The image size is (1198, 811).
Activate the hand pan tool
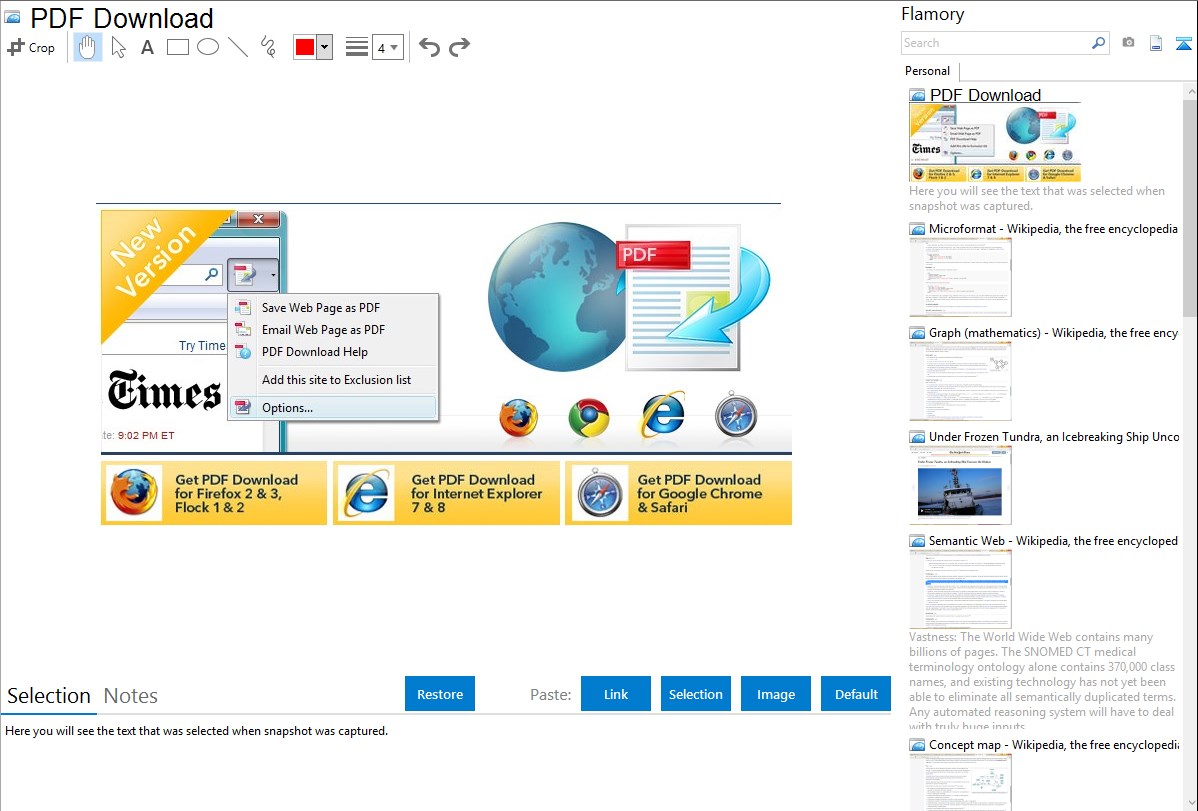(x=87, y=47)
